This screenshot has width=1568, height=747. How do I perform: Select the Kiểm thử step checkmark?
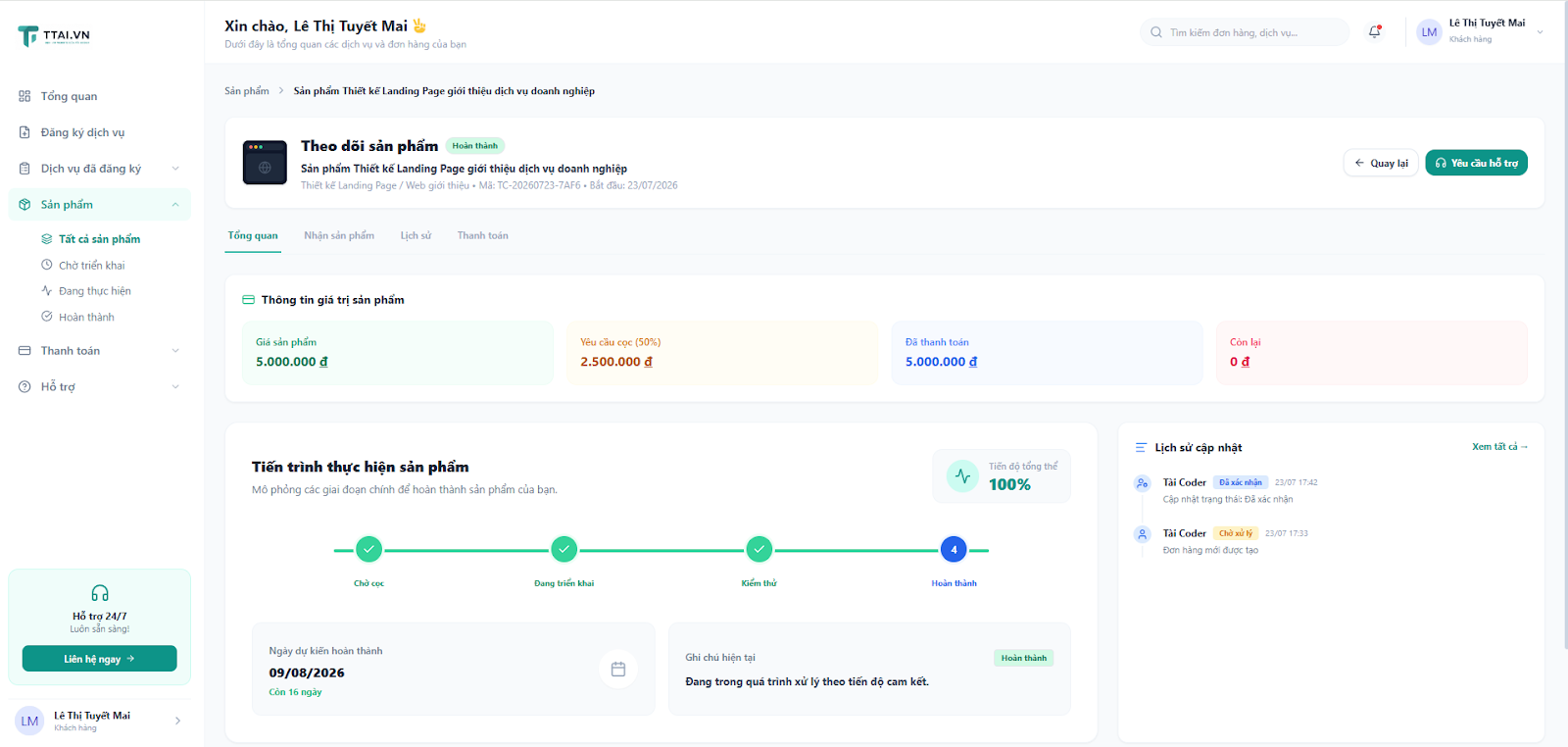click(x=759, y=550)
